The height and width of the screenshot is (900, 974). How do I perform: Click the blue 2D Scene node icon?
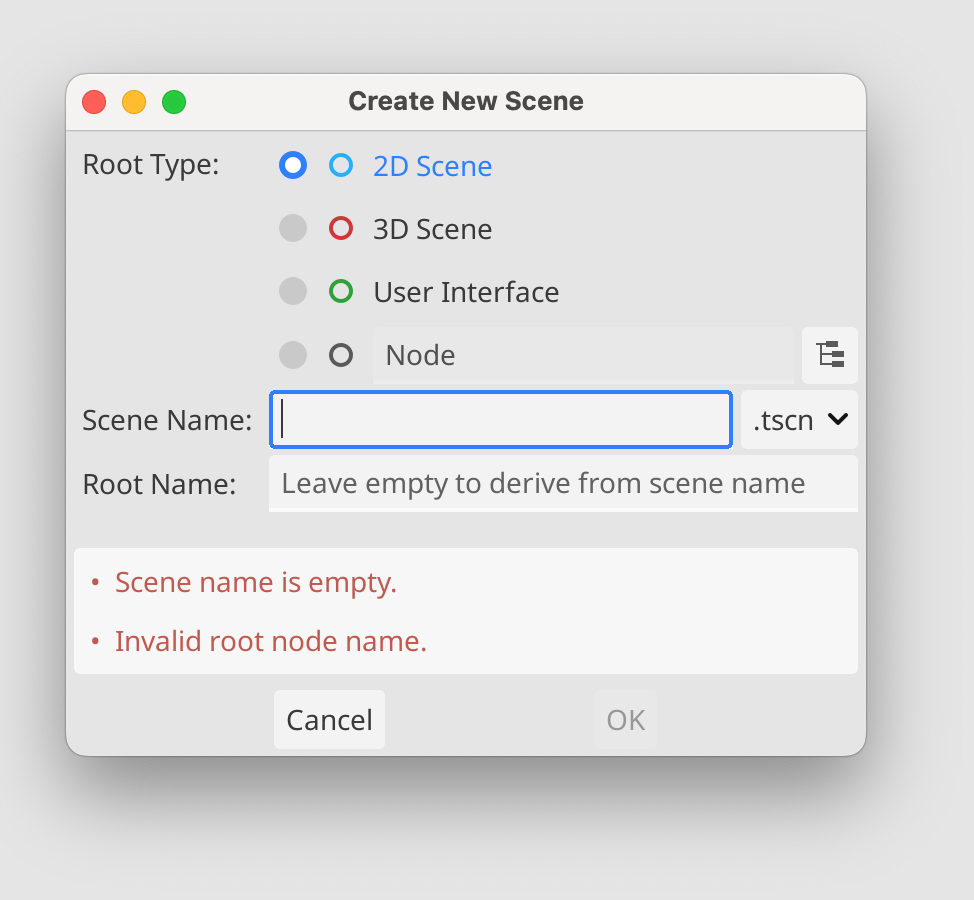(341, 165)
